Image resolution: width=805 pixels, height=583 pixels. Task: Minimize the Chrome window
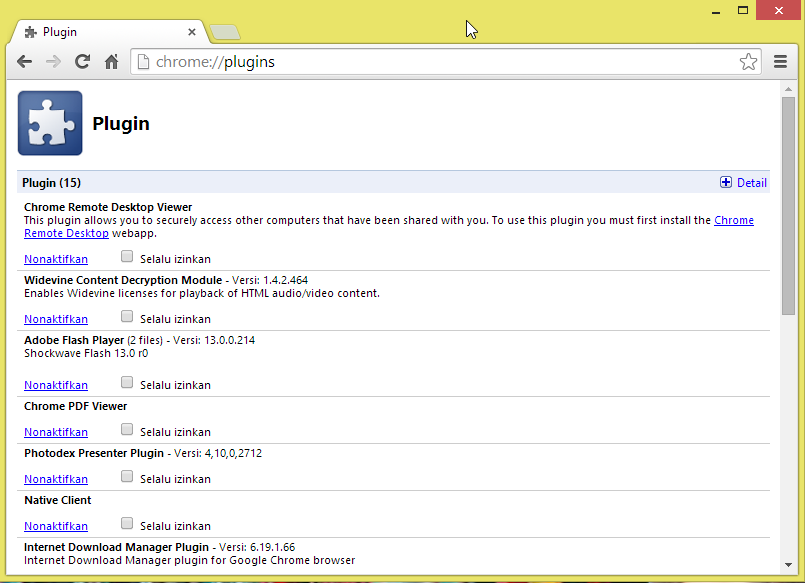click(x=716, y=10)
